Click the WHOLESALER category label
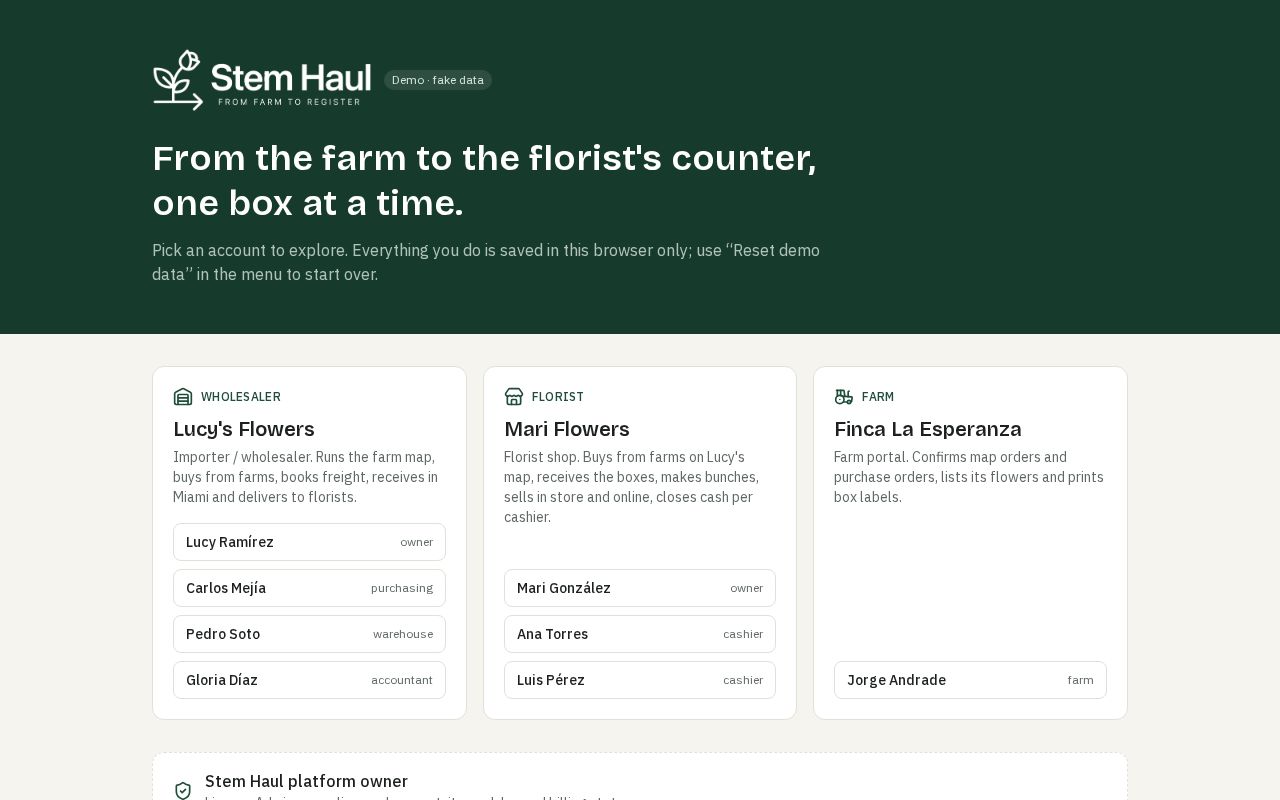Viewport: 1280px width, 800px height. coord(241,397)
